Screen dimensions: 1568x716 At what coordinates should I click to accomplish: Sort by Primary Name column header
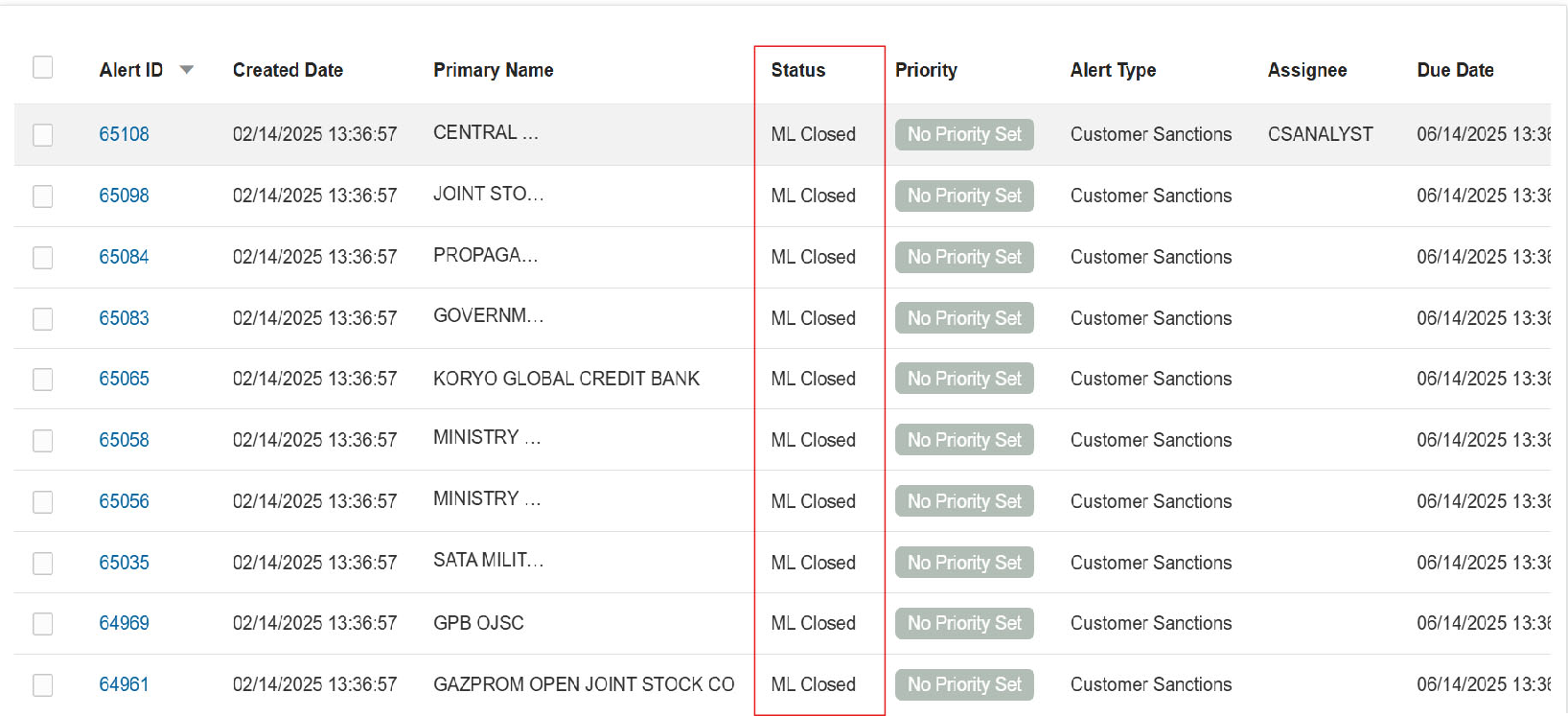494,70
